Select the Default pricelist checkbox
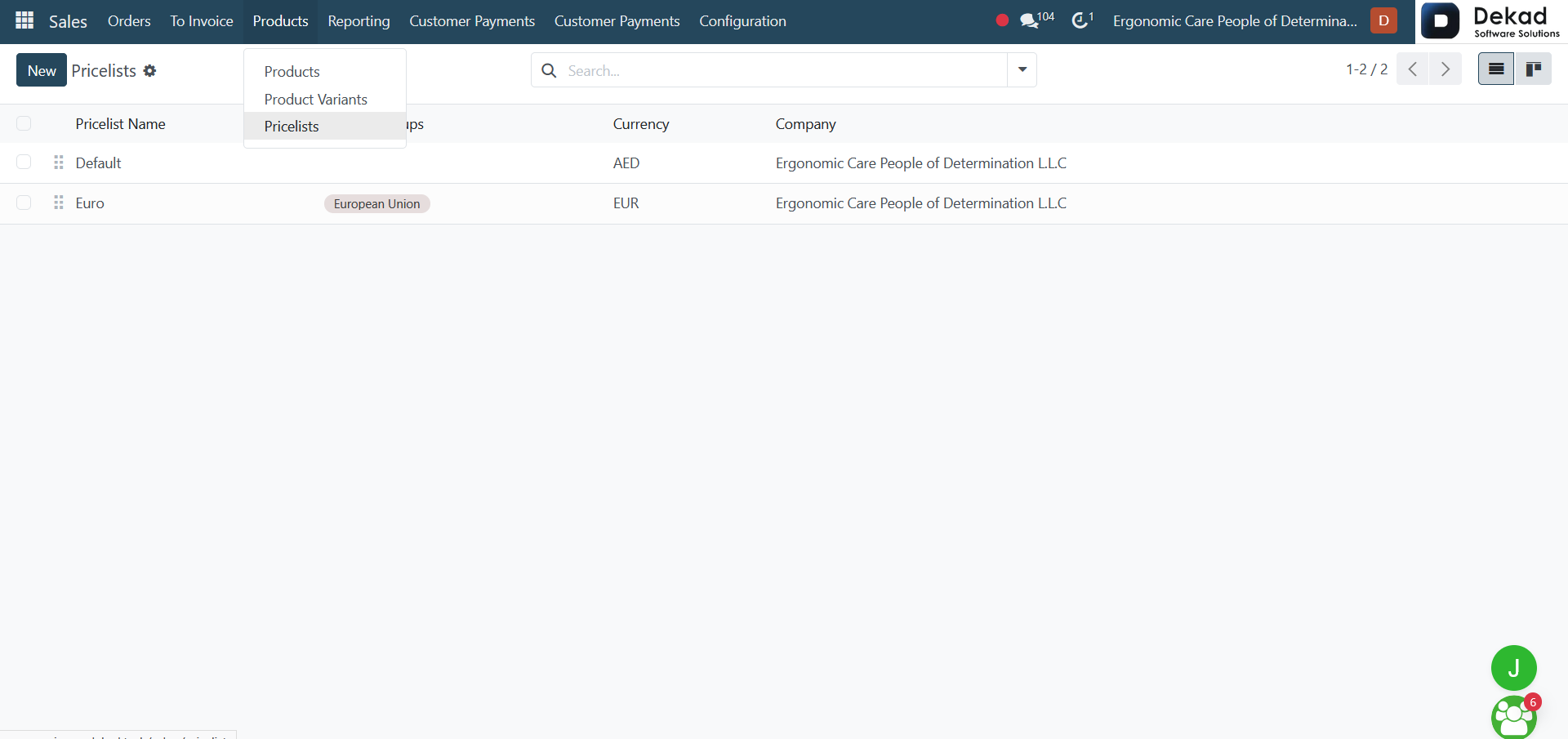This screenshot has width=1568, height=739. point(24,162)
